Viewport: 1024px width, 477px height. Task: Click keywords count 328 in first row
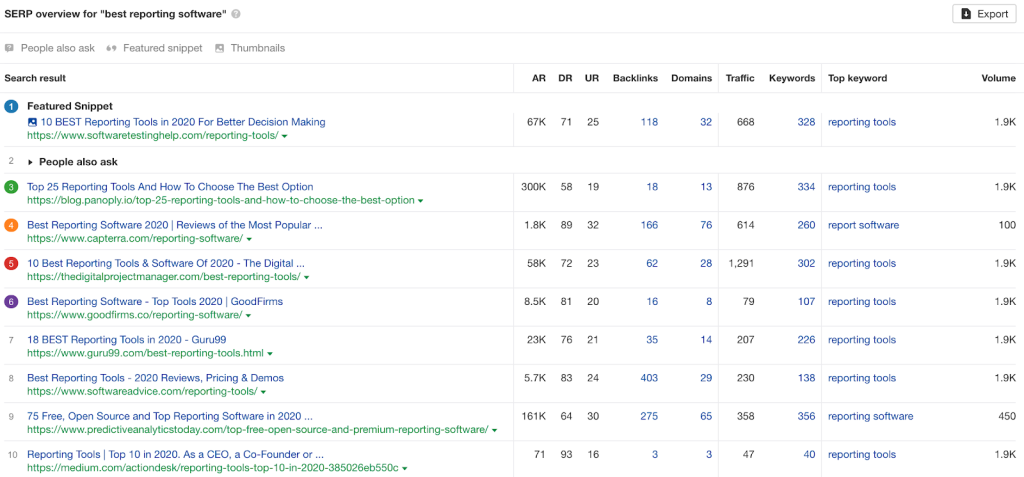click(806, 122)
